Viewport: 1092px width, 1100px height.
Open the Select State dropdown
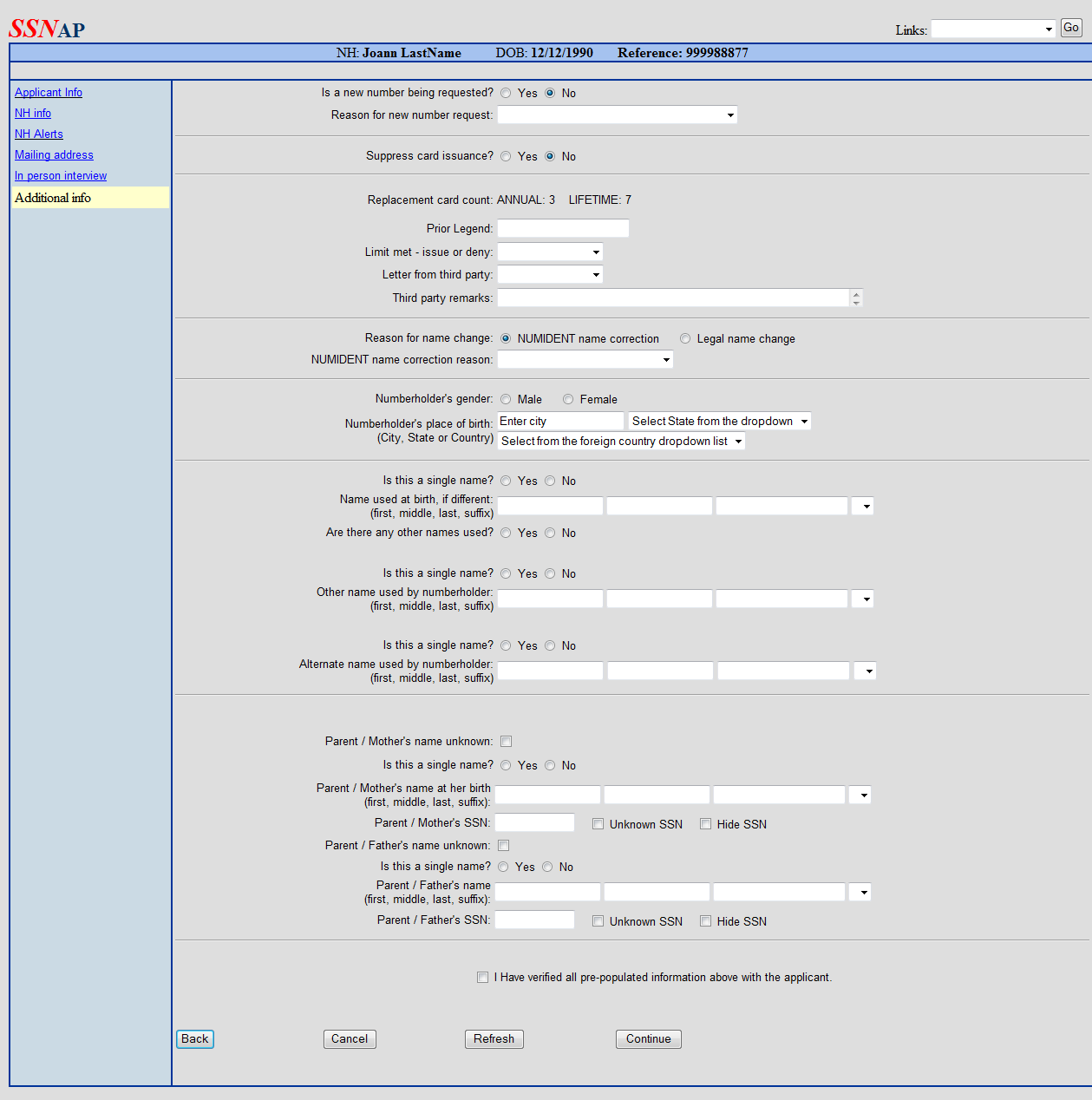[720, 421]
